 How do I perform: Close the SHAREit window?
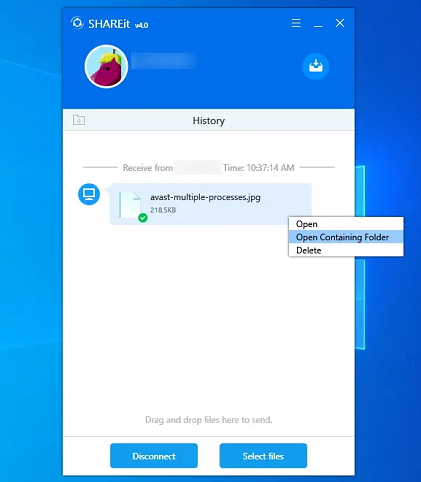[340, 23]
